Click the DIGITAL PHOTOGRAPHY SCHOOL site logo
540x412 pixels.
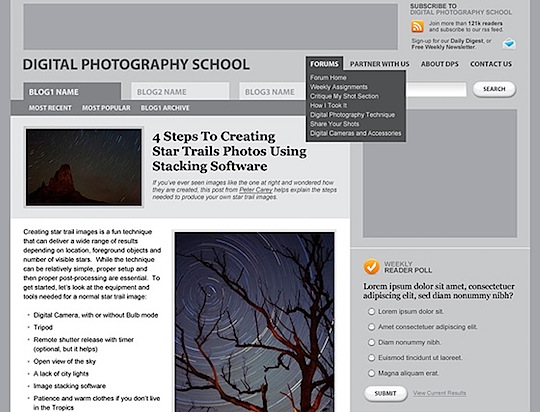136,64
